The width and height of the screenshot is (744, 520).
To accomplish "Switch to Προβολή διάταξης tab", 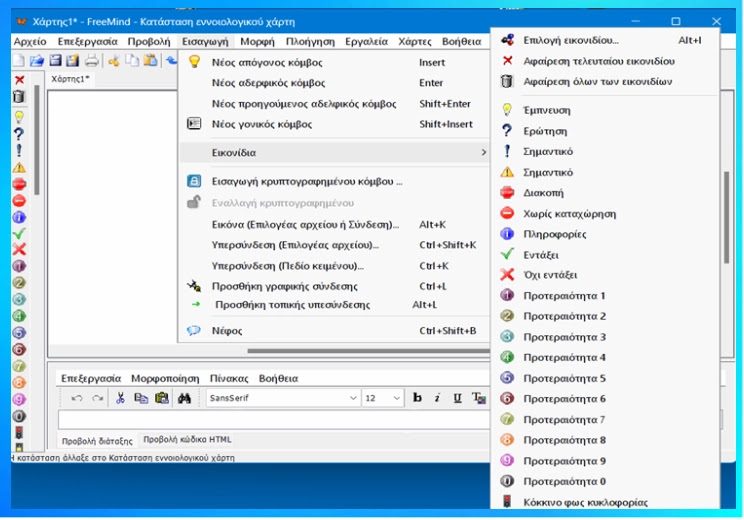I will click(x=97, y=441).
